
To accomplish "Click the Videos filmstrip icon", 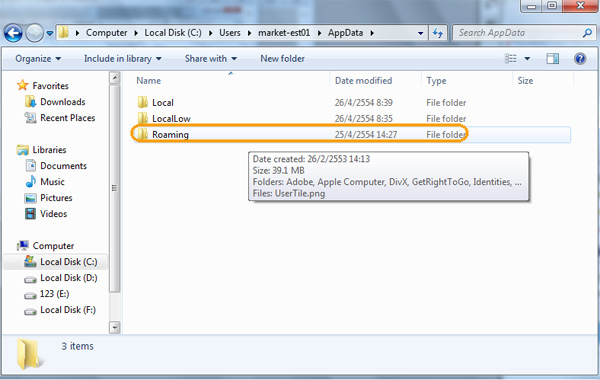I will [x=31, y=214].
